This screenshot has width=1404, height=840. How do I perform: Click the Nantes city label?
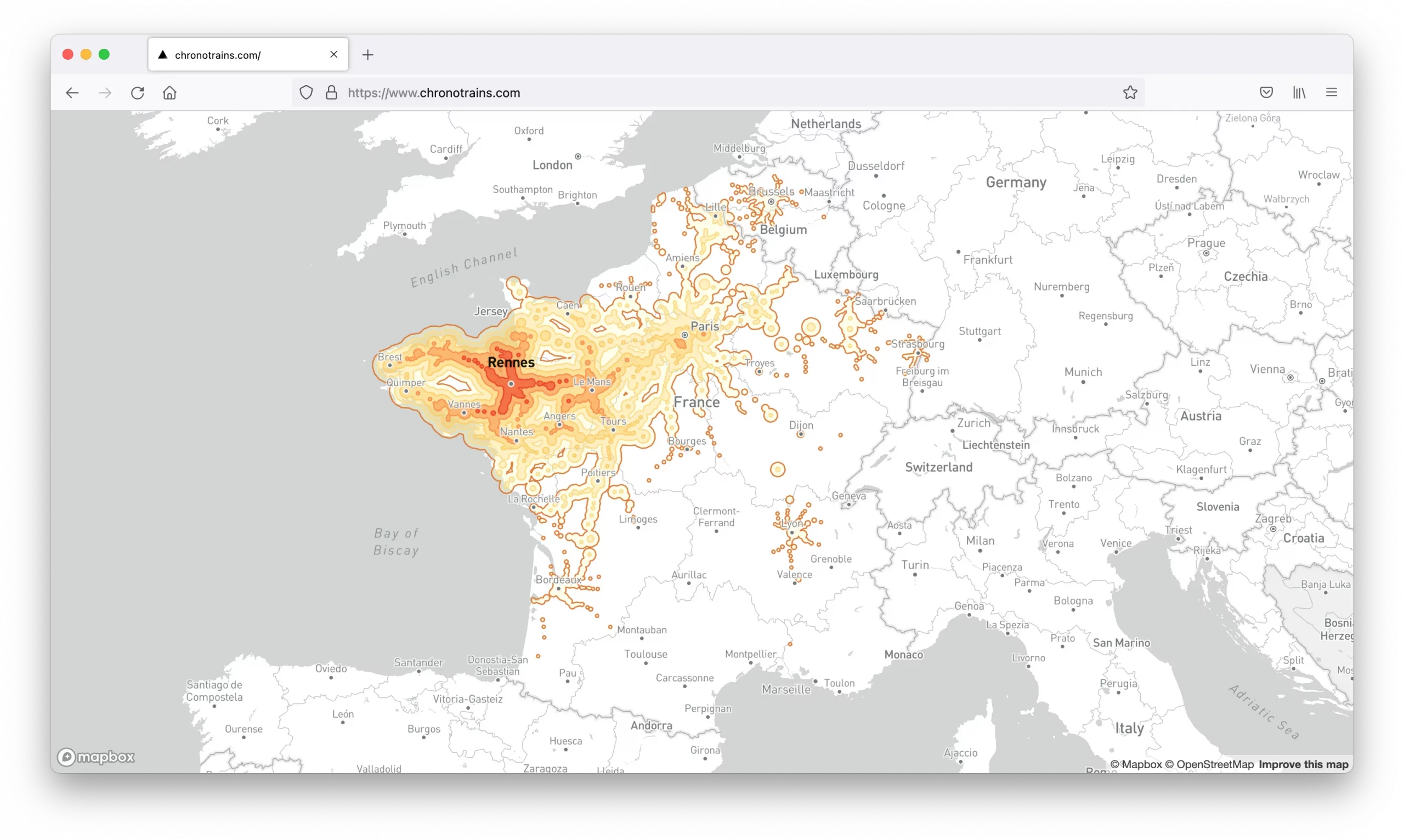pos(516,432)
